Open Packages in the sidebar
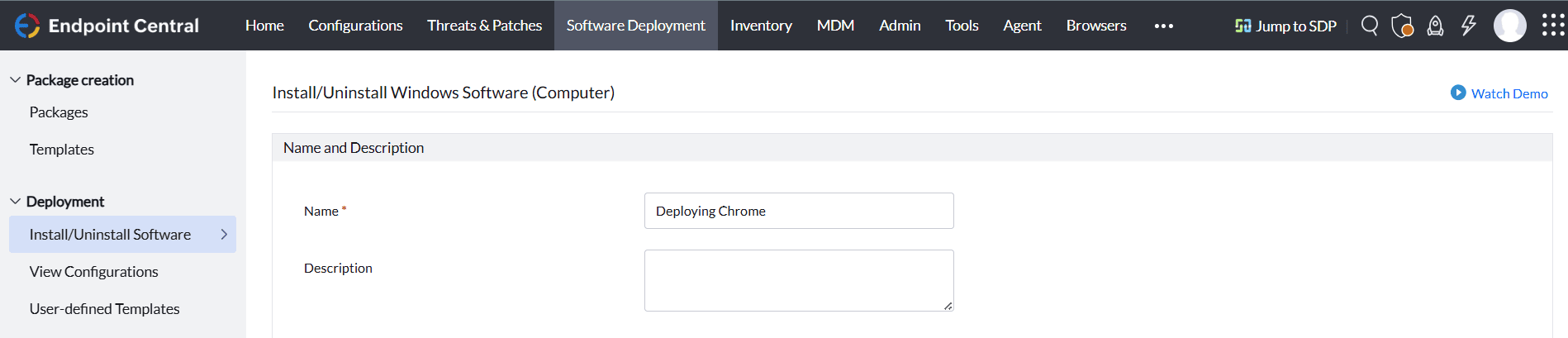The image size is (1568, 338). click(59, 112)
